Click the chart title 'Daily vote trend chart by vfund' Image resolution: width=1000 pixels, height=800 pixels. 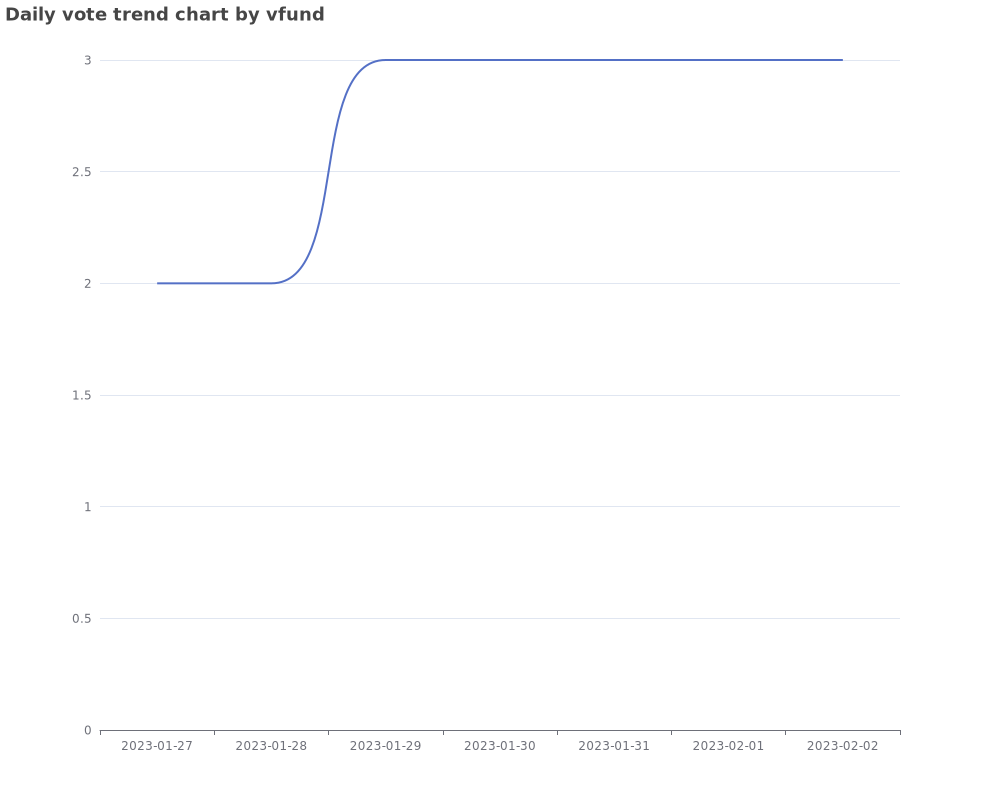[165, 15]
